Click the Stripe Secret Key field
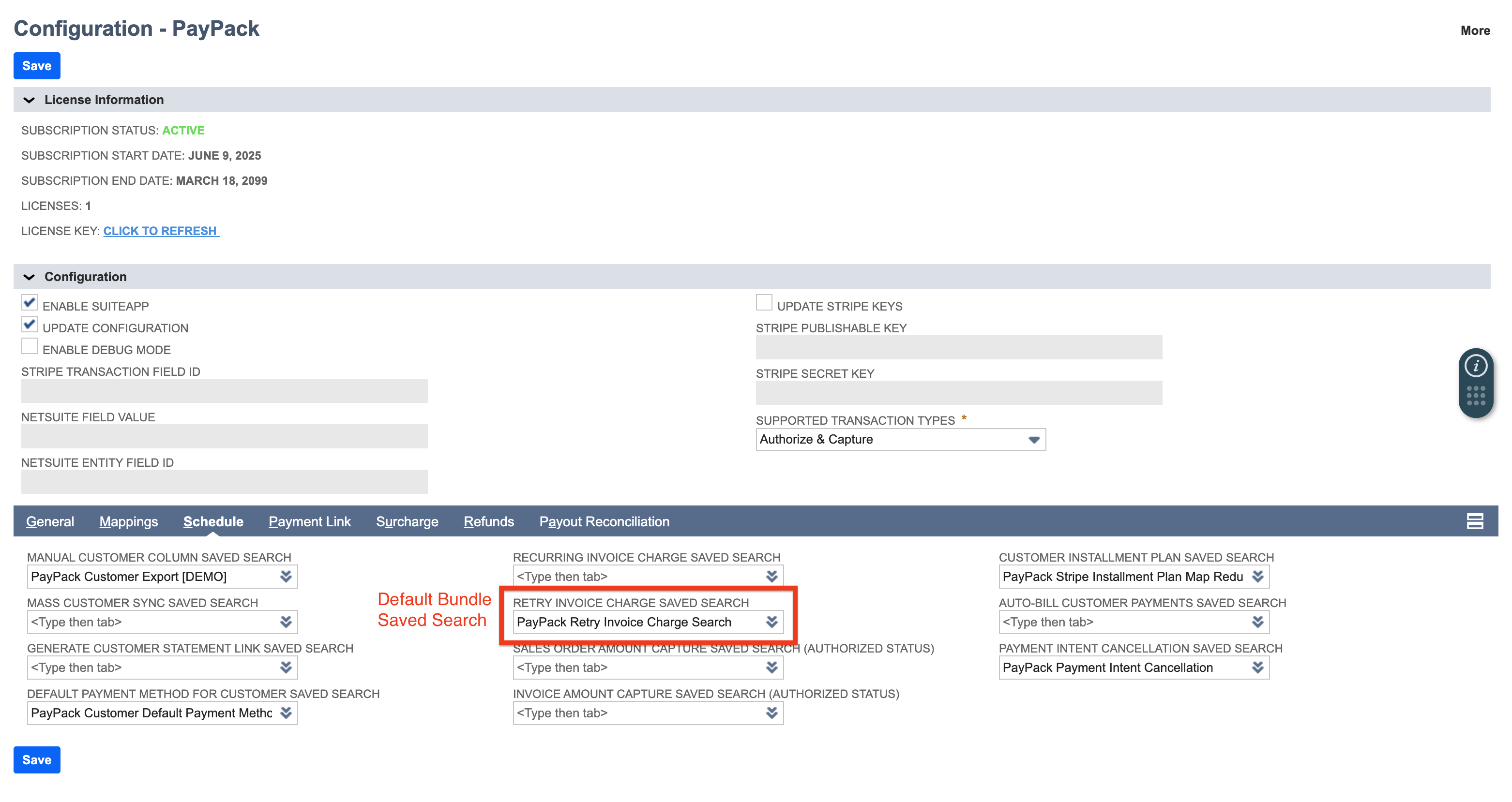The image size is (1512, 802). [958, 392]
